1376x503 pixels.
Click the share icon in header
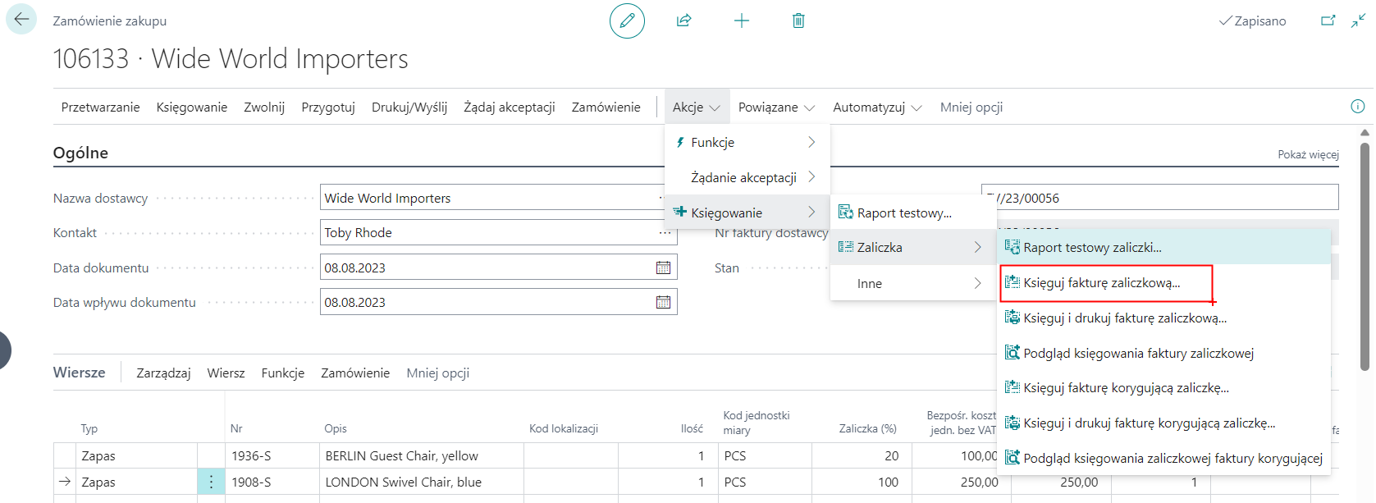(684, 21)
